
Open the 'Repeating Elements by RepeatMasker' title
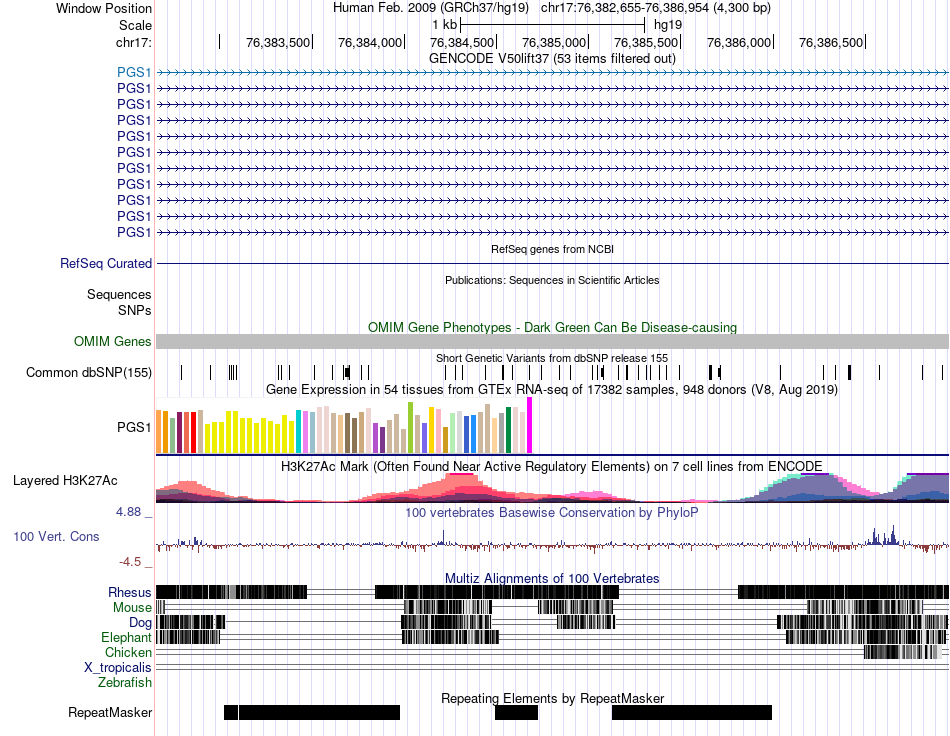click(552, 698)
